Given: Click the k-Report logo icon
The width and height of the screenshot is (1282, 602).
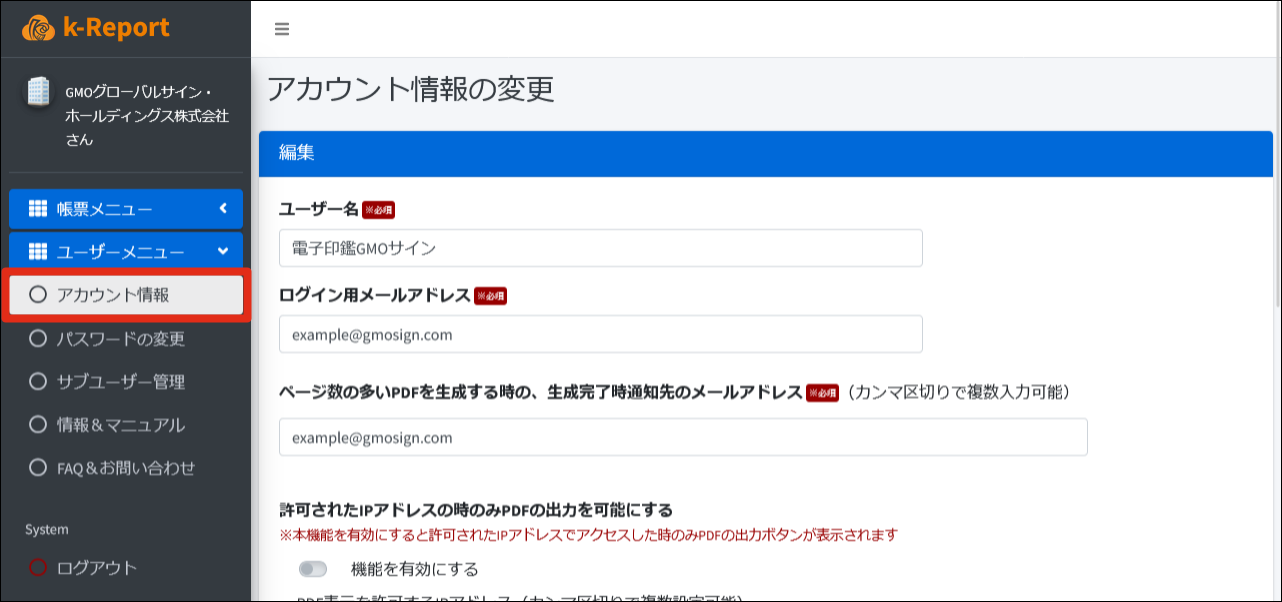Looking at the screenshot, I should (x=38, y=28).
